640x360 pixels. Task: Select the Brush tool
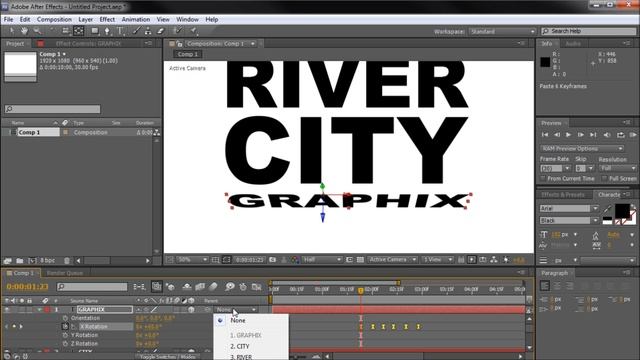click(x=136, y=31)
